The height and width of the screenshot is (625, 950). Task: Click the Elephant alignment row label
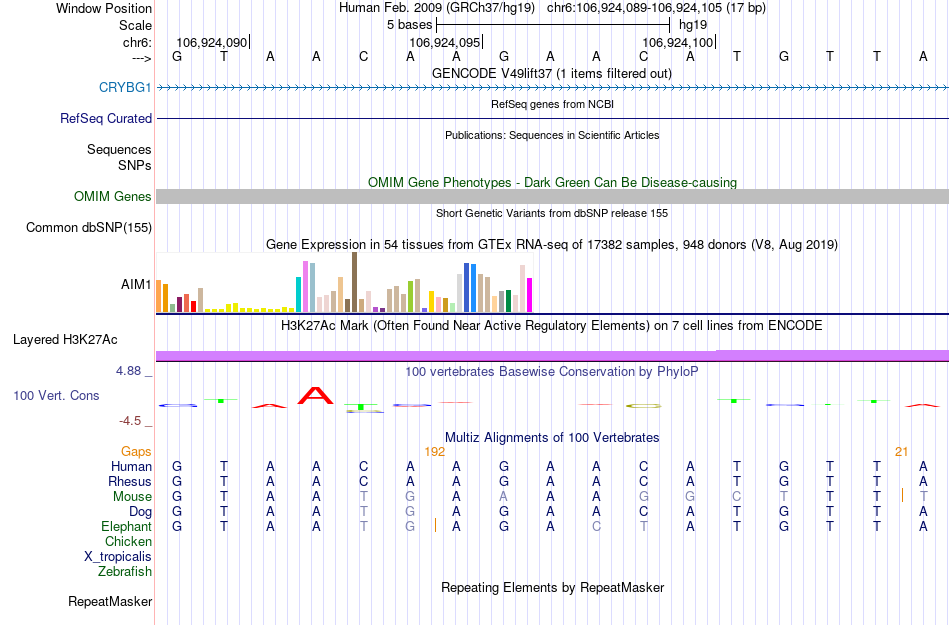point(126,526)
